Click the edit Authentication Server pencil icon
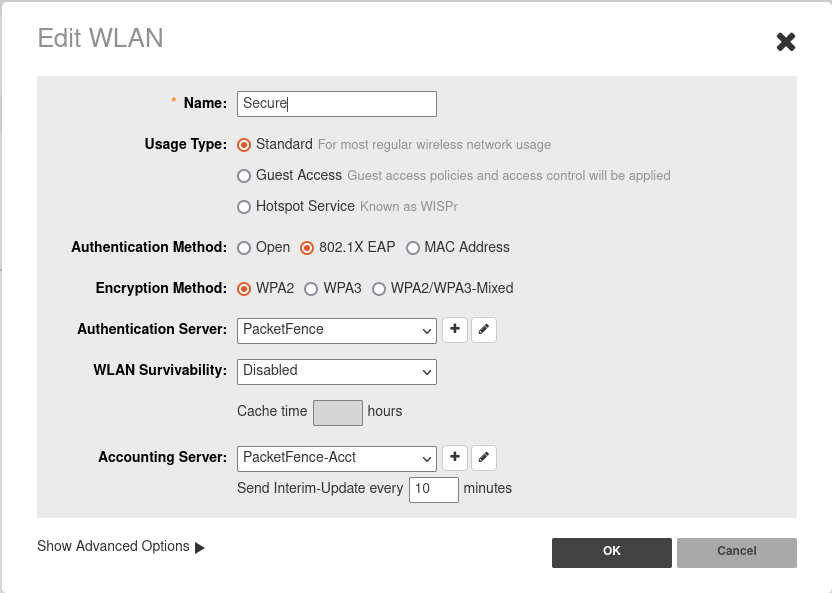832x593 pixels. pyautogui.click(x=484, y=330)
